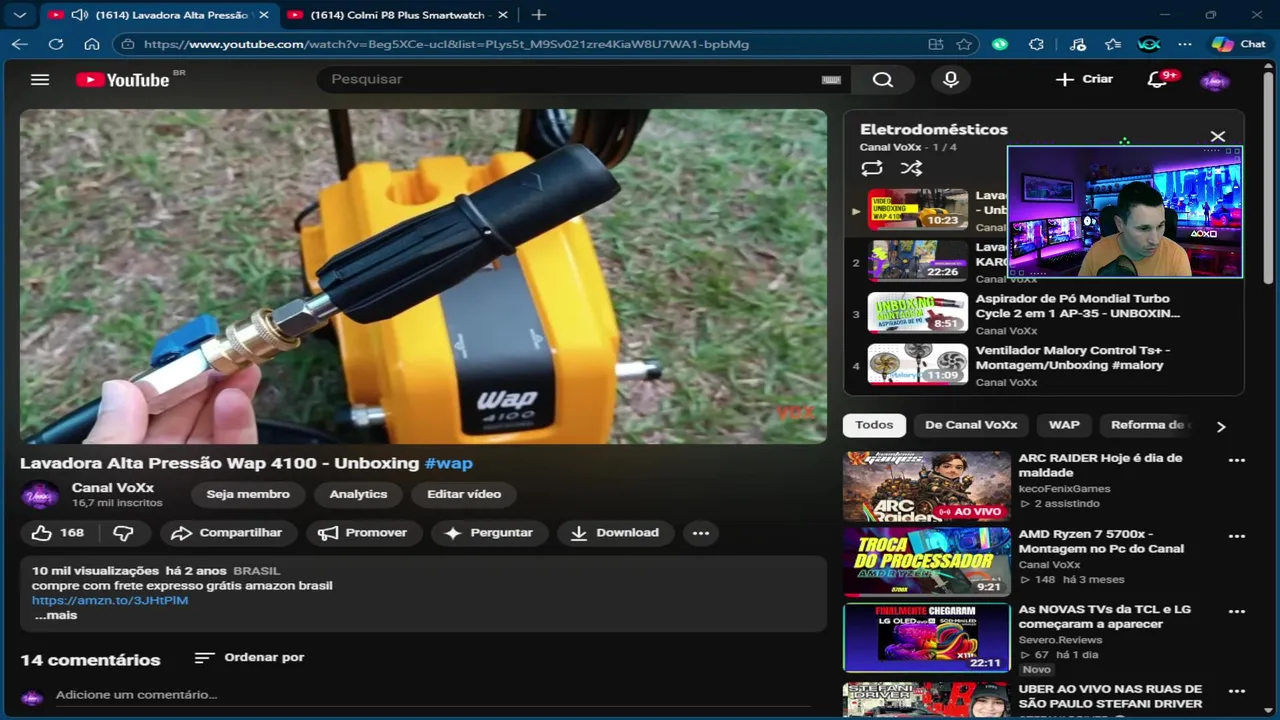Select the Todos filter chip
1280x720 pixels.
pyautogui.click(x=874, y=425)
